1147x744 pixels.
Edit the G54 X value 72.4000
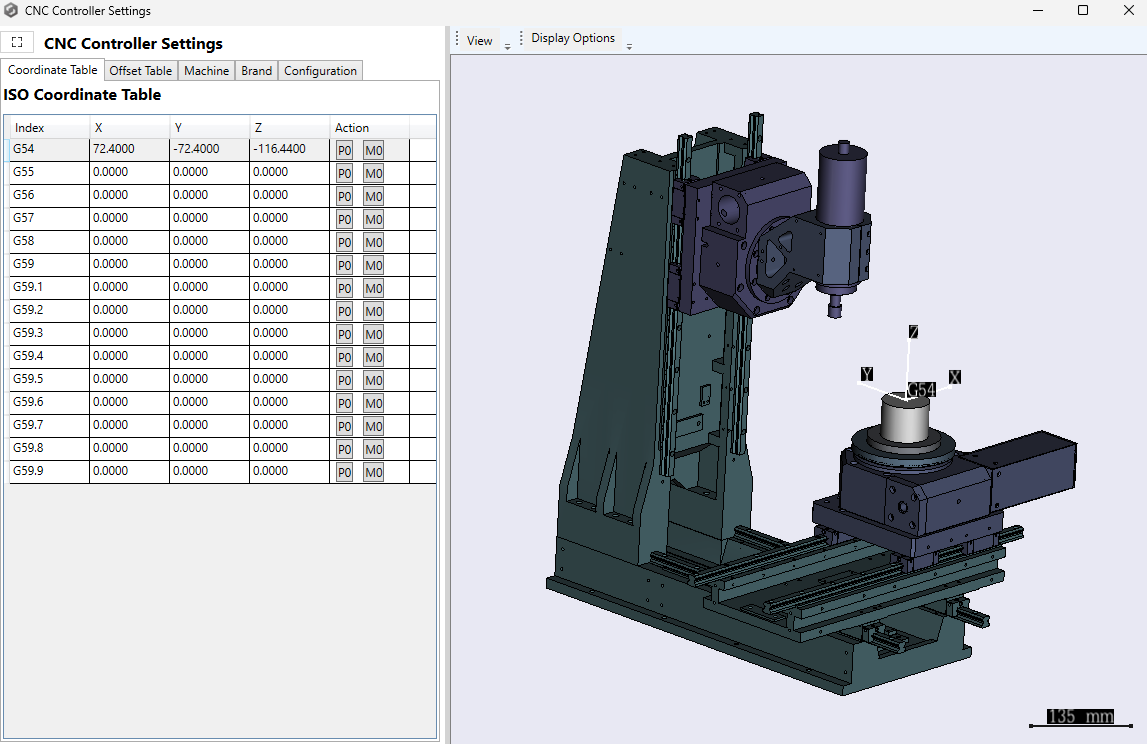point(128,149)
